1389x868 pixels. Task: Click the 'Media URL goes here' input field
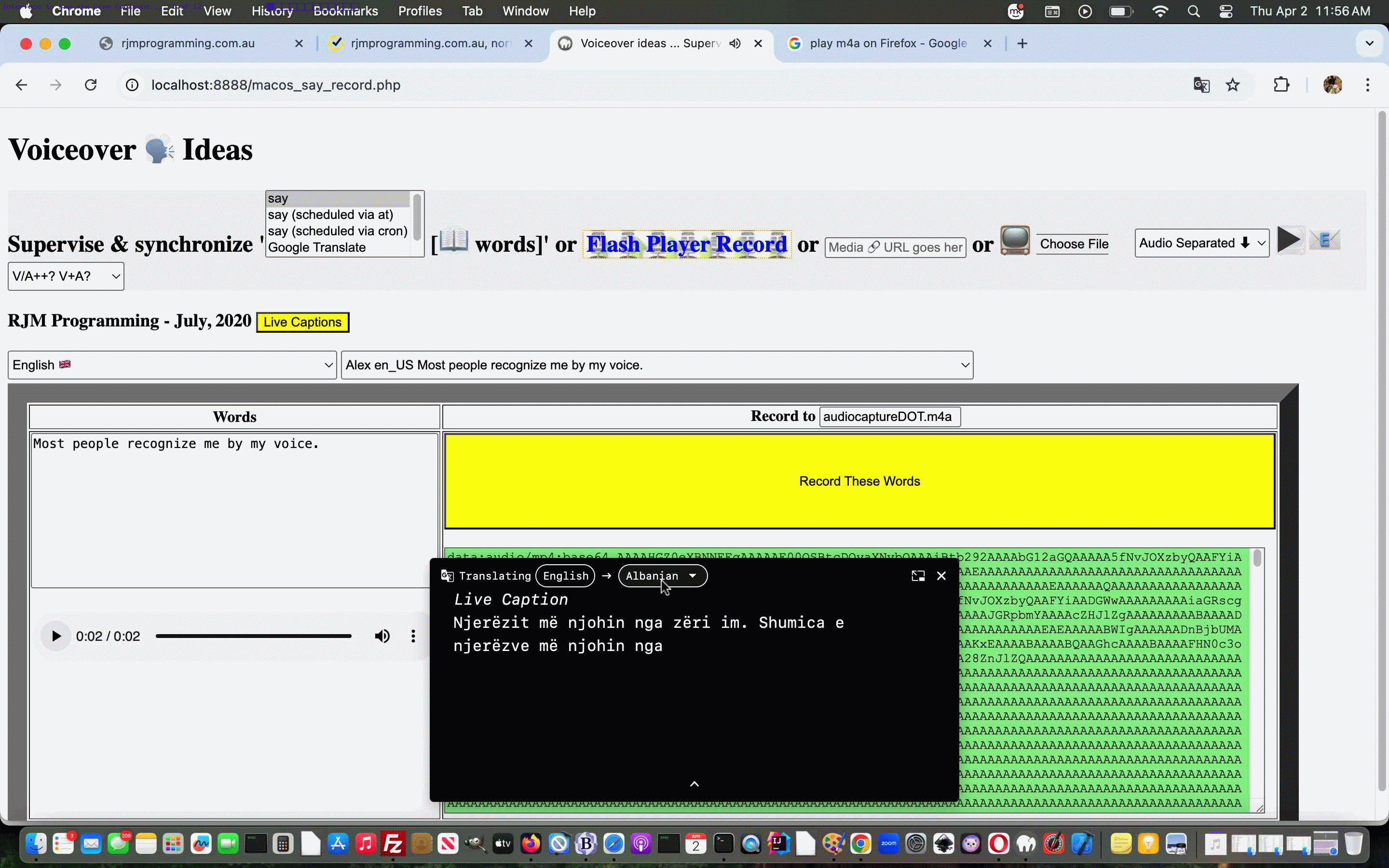[896, 247]
